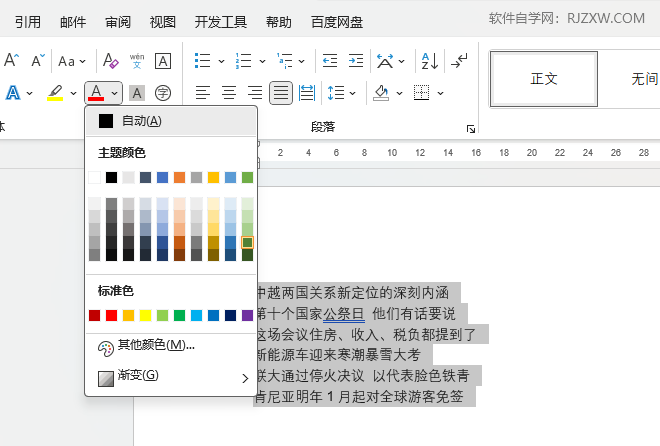Center align the text
This screenshot has width=660, height=446.
229,93
